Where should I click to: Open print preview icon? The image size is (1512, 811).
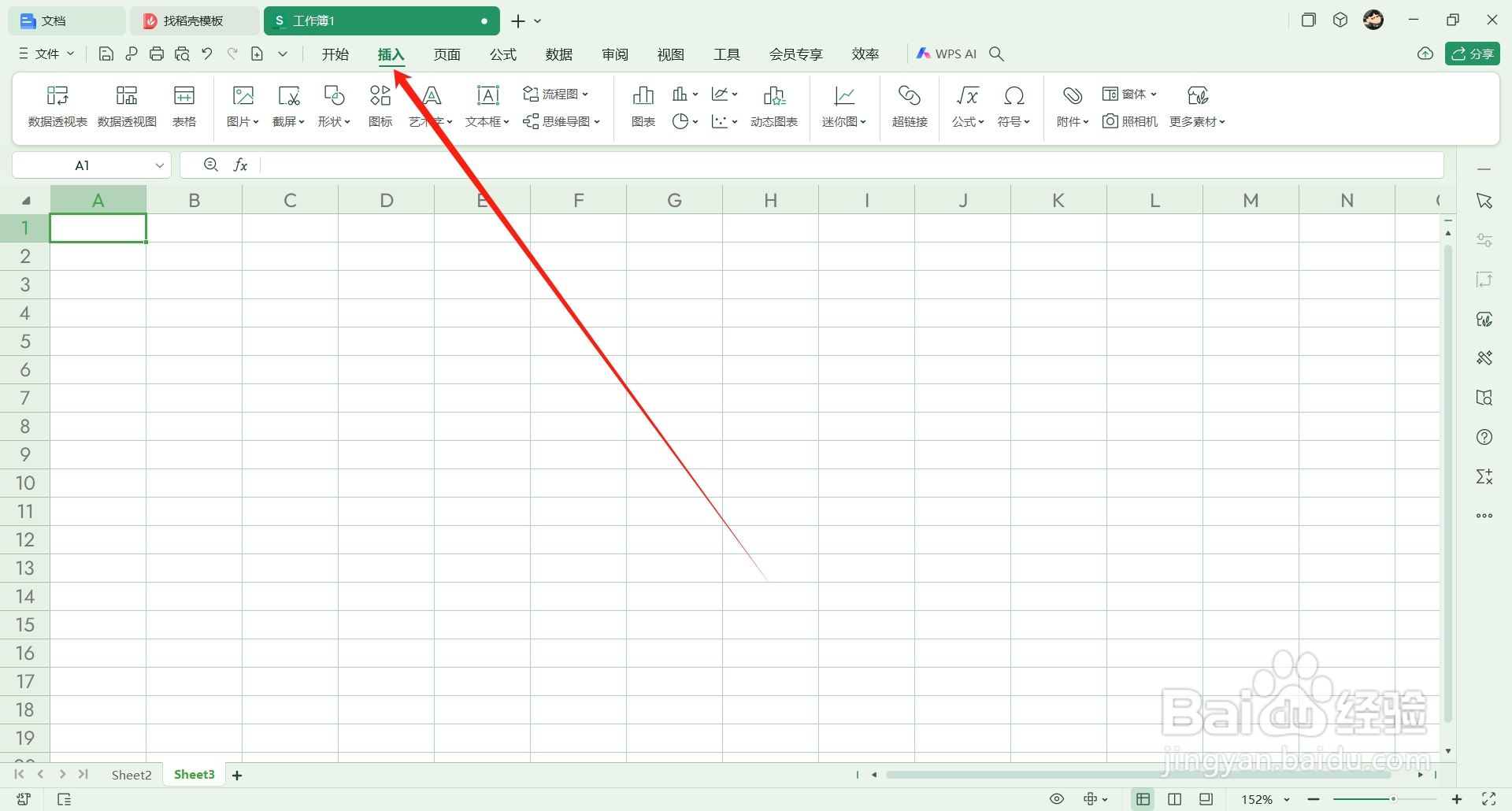point(182,54)
